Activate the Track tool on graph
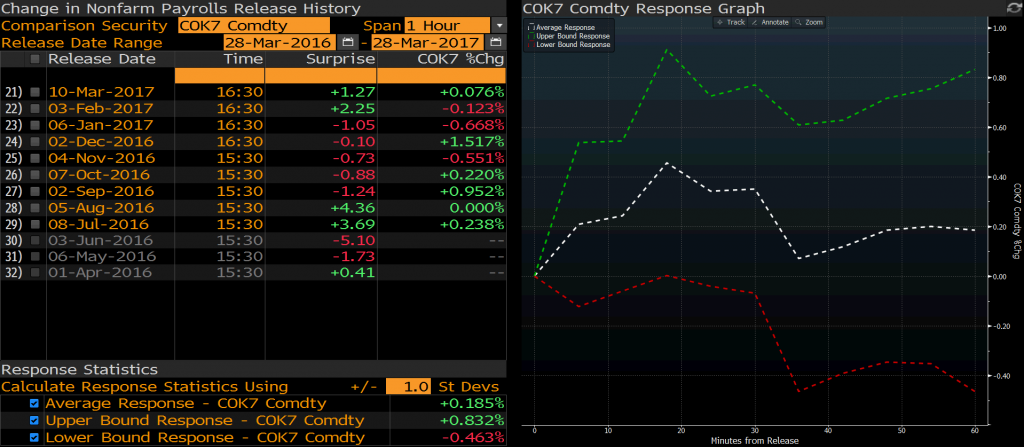Screen dimensions: 1024x447 (730, 22)
